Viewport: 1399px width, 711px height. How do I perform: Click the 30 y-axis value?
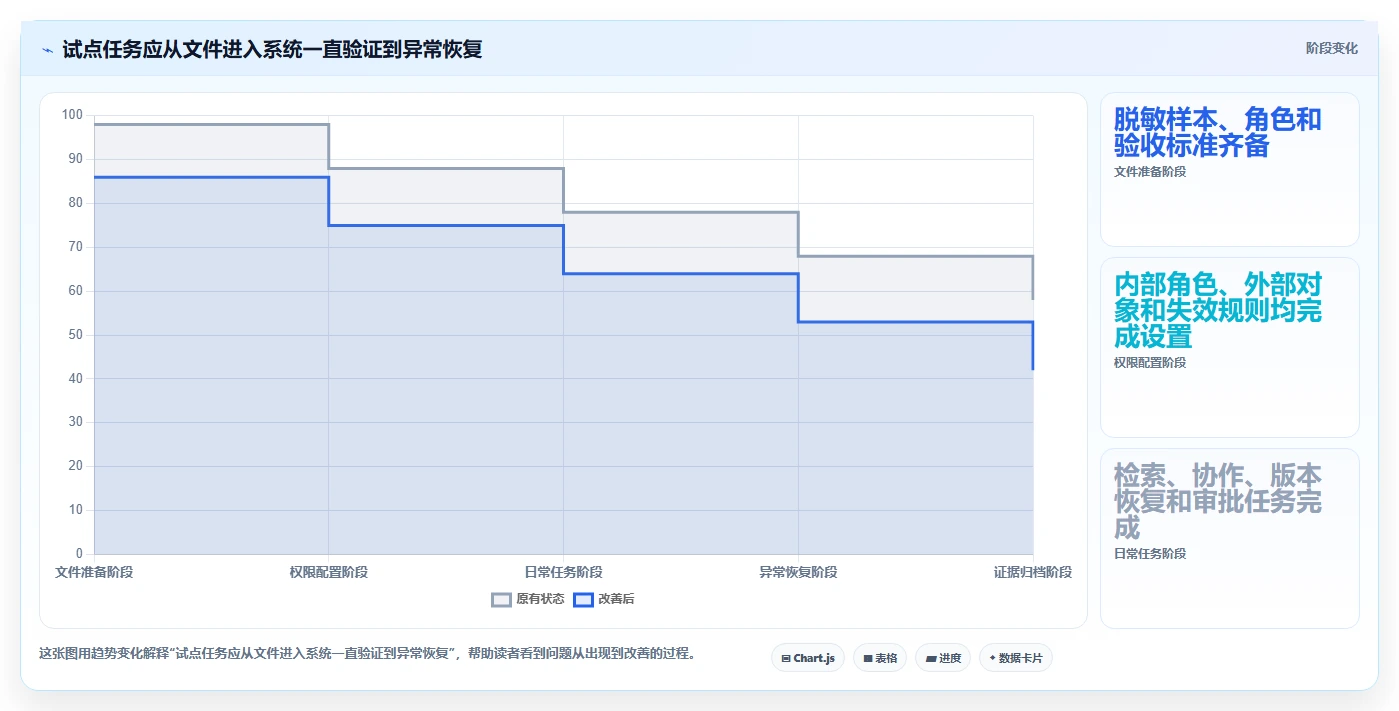(x=75, y=422)
